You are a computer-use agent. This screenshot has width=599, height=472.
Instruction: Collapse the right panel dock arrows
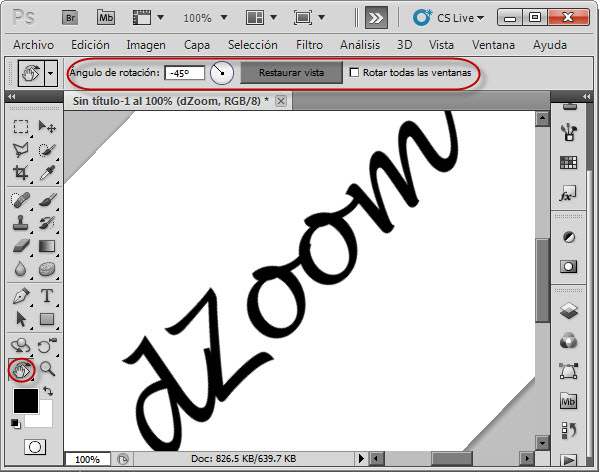[587, 97]
